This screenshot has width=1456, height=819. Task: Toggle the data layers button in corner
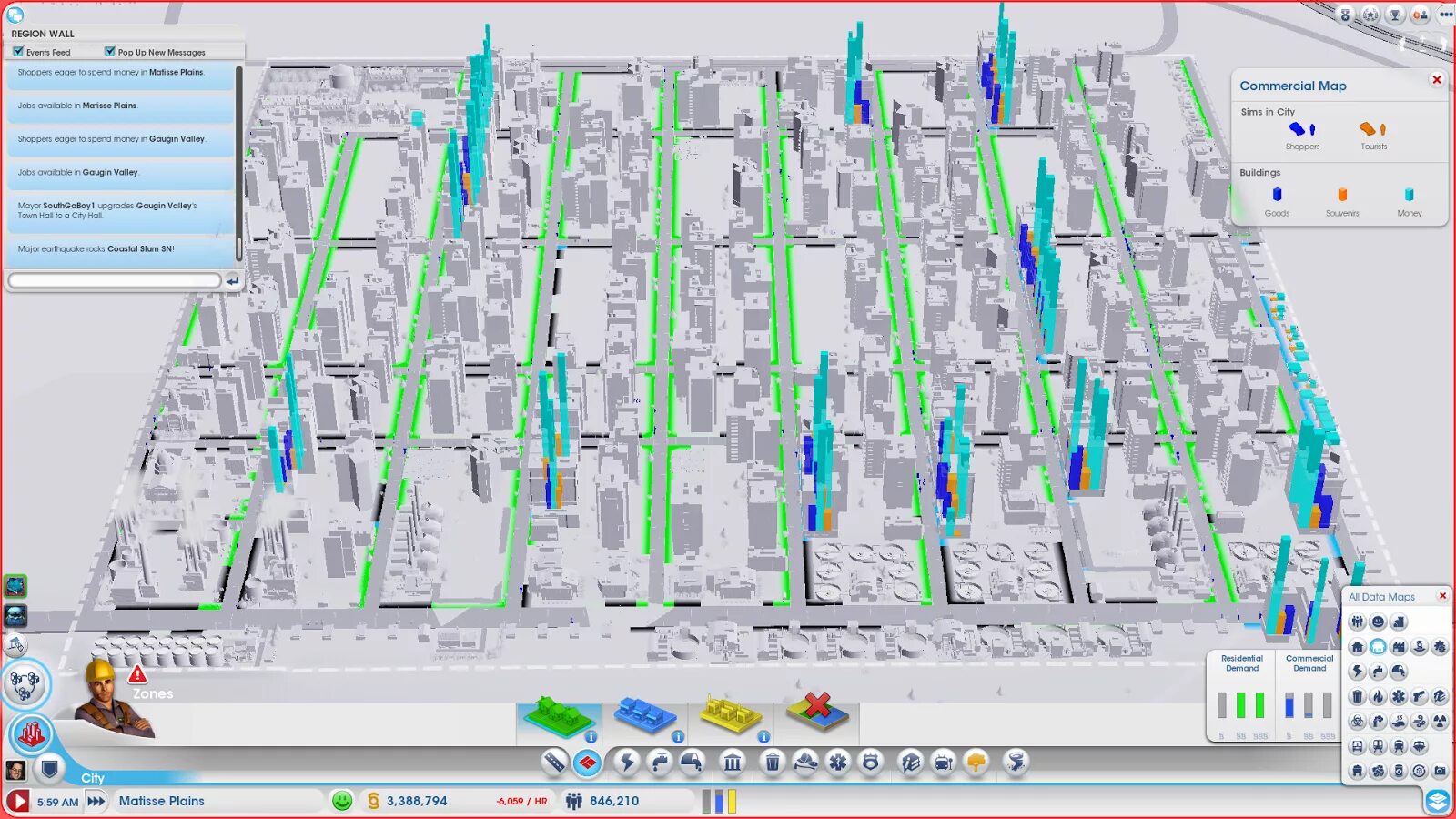point(1438,801)
